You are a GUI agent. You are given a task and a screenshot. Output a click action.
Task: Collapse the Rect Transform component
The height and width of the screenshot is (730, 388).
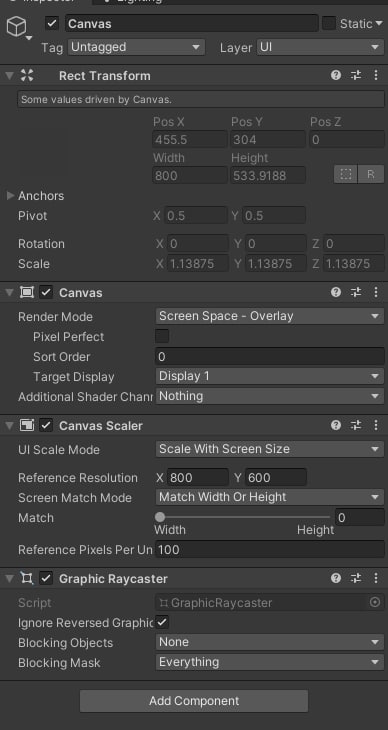[x=9, y=75]
